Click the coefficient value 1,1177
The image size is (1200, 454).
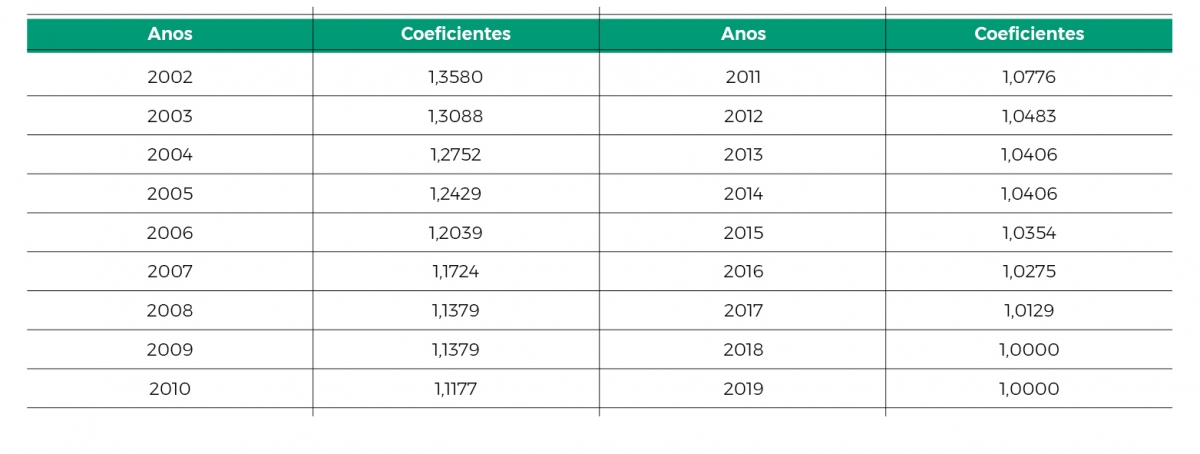click(x=456, y=389)
